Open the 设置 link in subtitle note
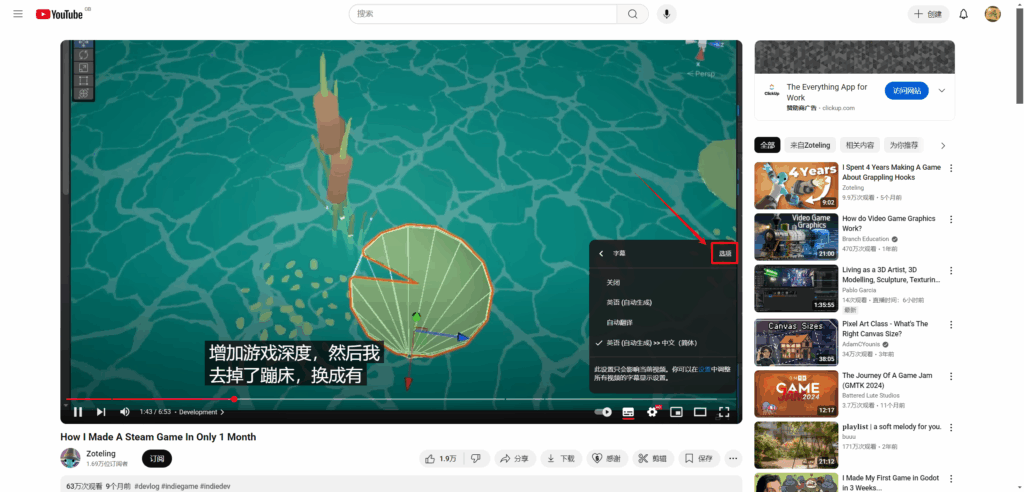The image size is (1024, 492). [704, 369]
